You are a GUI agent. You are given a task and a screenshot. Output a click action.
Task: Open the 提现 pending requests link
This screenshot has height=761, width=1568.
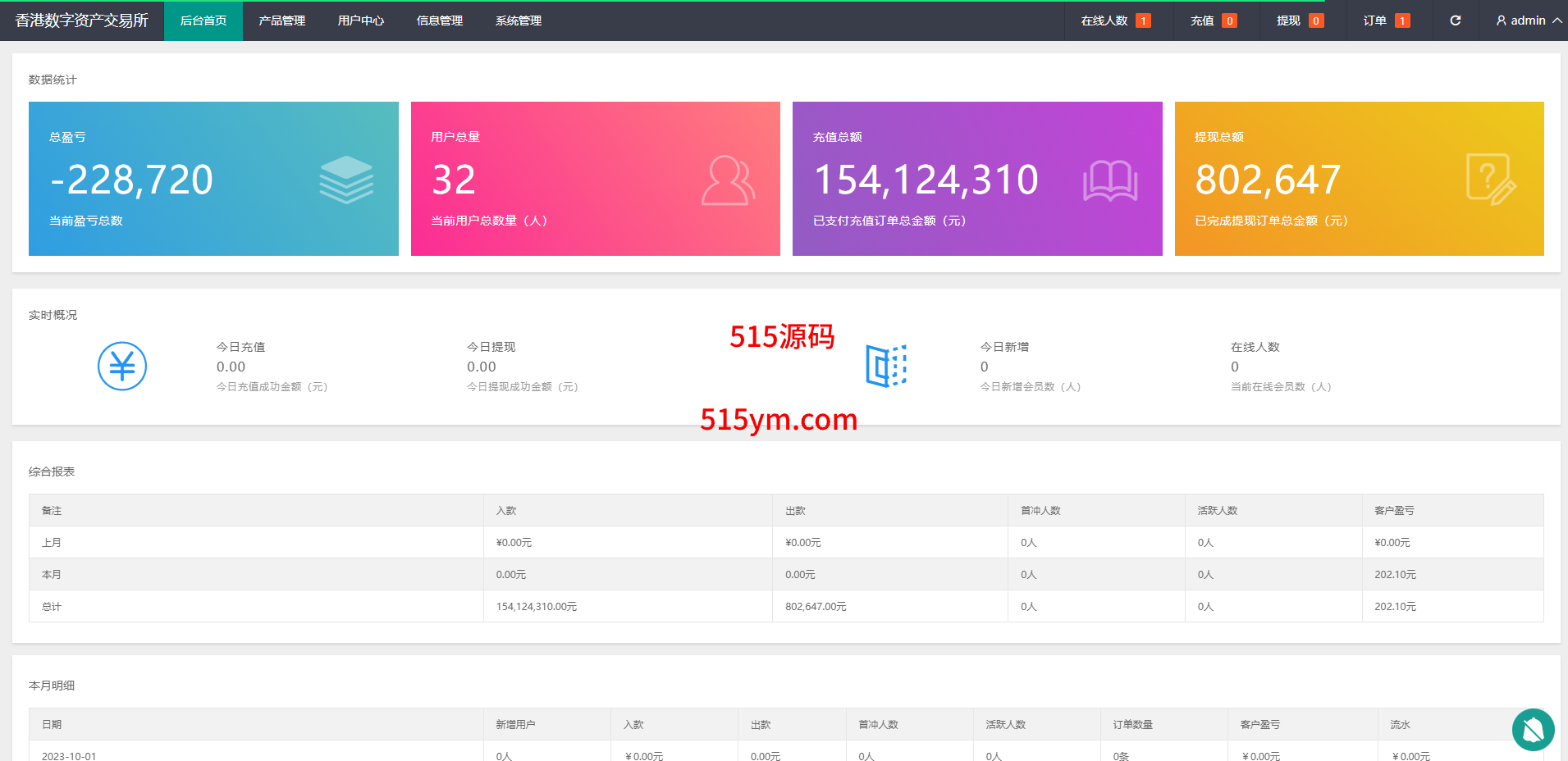(1299, 21)
